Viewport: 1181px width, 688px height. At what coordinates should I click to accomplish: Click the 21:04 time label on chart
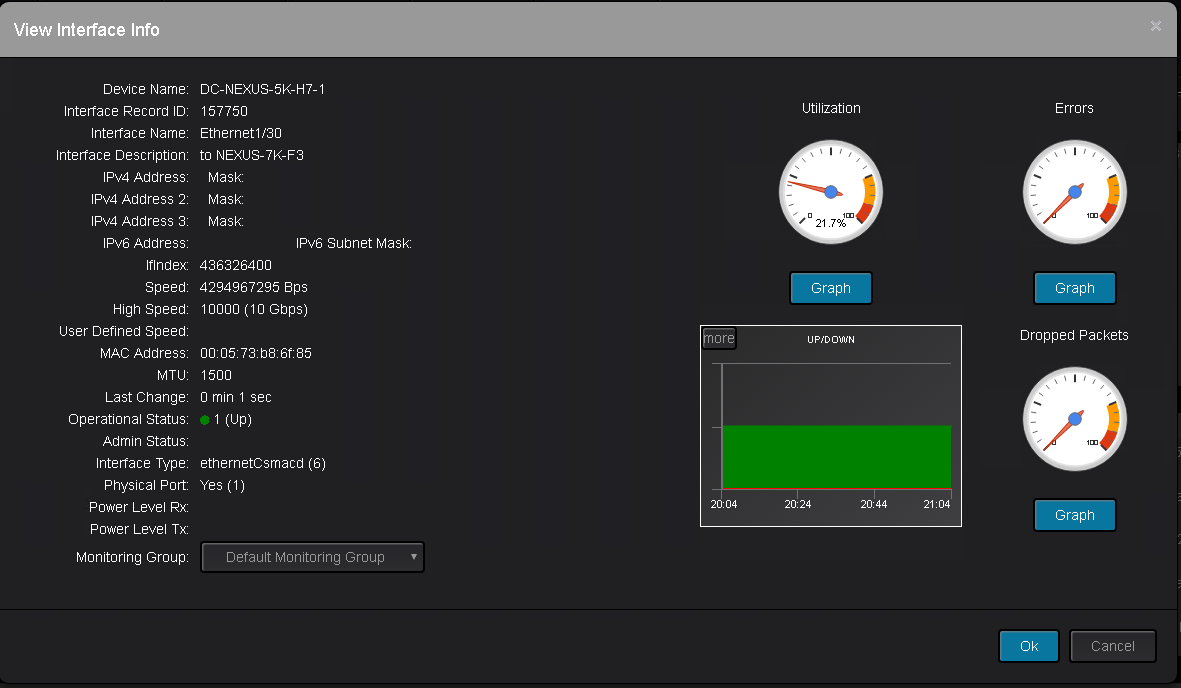pos(937,504)
